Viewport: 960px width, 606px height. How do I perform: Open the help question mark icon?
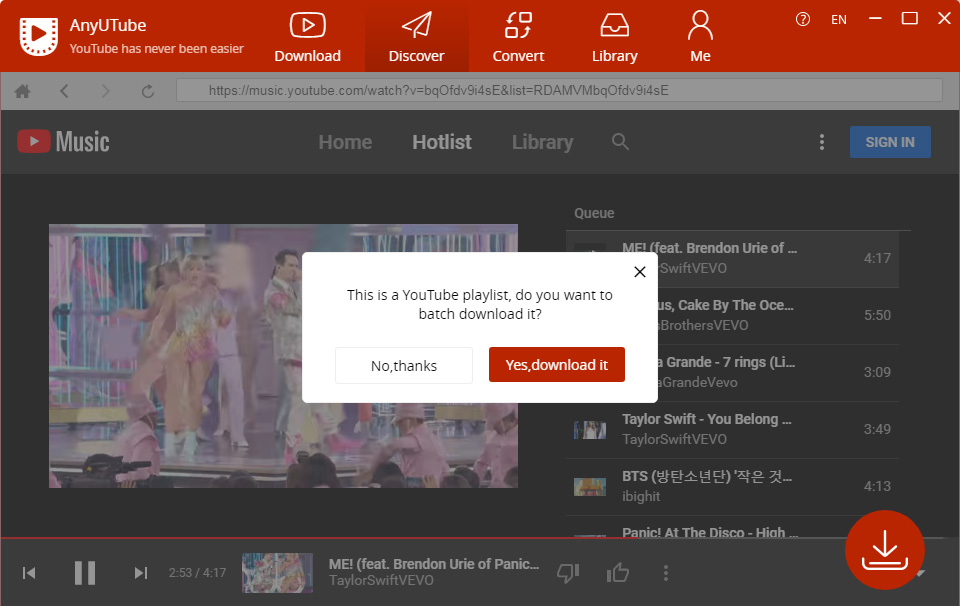[803, 20]
